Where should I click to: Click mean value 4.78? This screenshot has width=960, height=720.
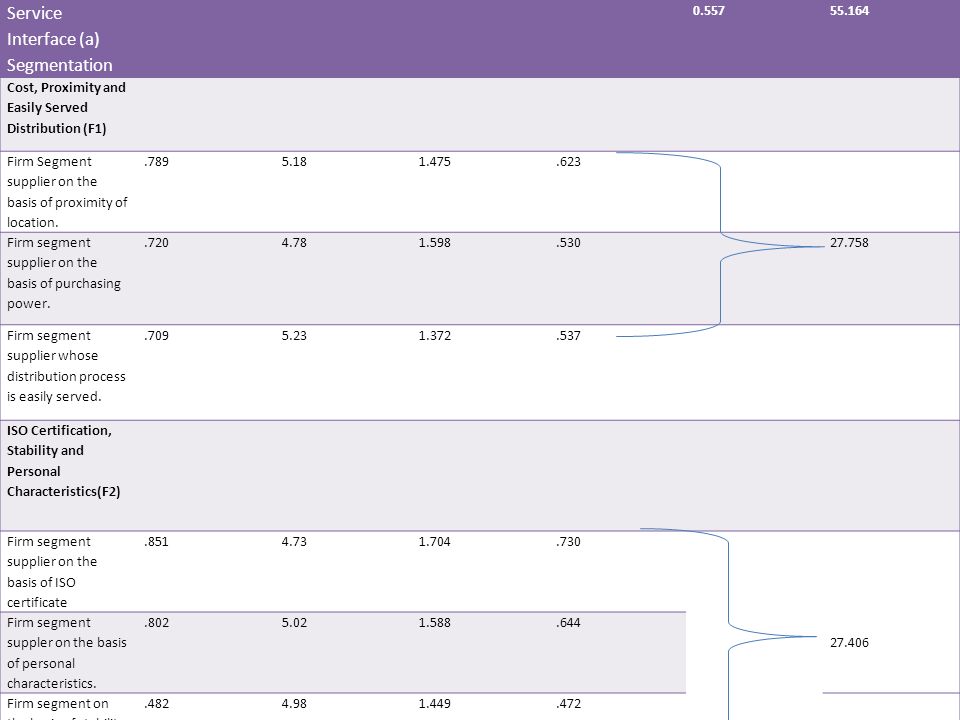(294, 242)
